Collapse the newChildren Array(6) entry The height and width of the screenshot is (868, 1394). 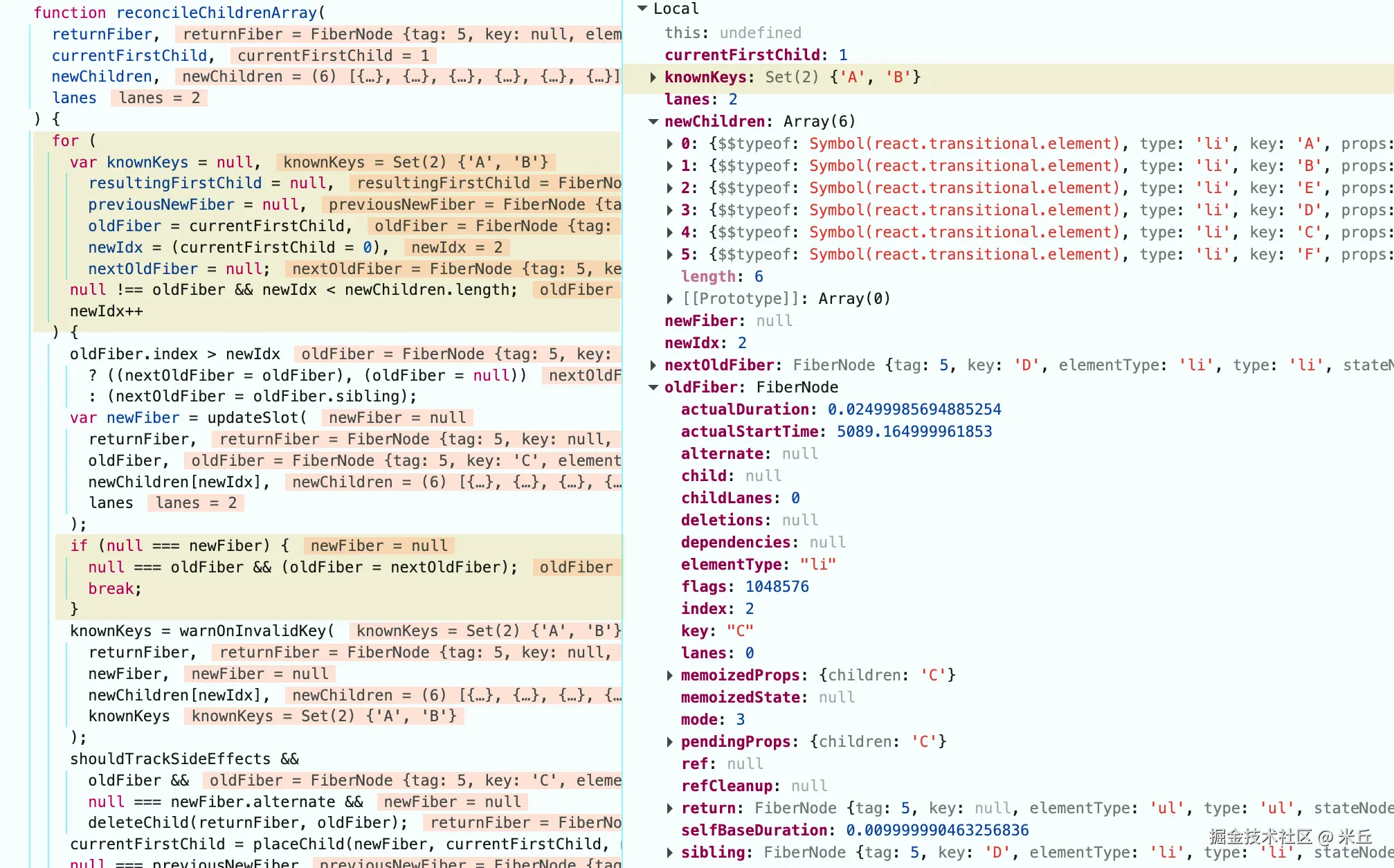coord(653,121)
